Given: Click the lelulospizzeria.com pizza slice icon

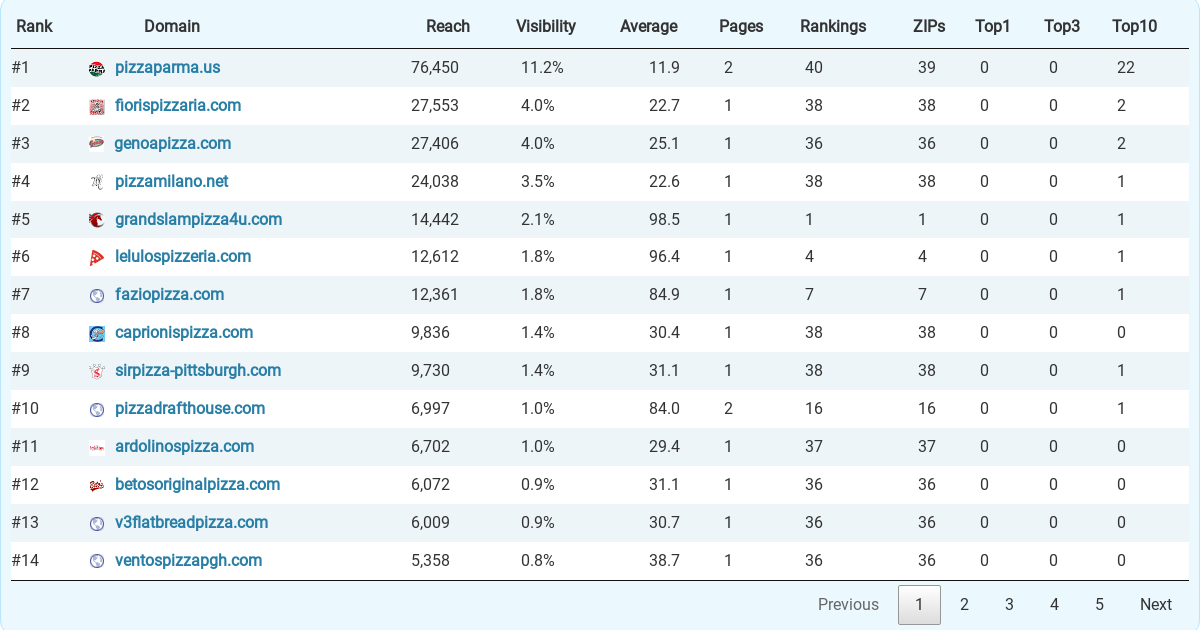Looking at the screenshot, I should click(x=97, y=258).
